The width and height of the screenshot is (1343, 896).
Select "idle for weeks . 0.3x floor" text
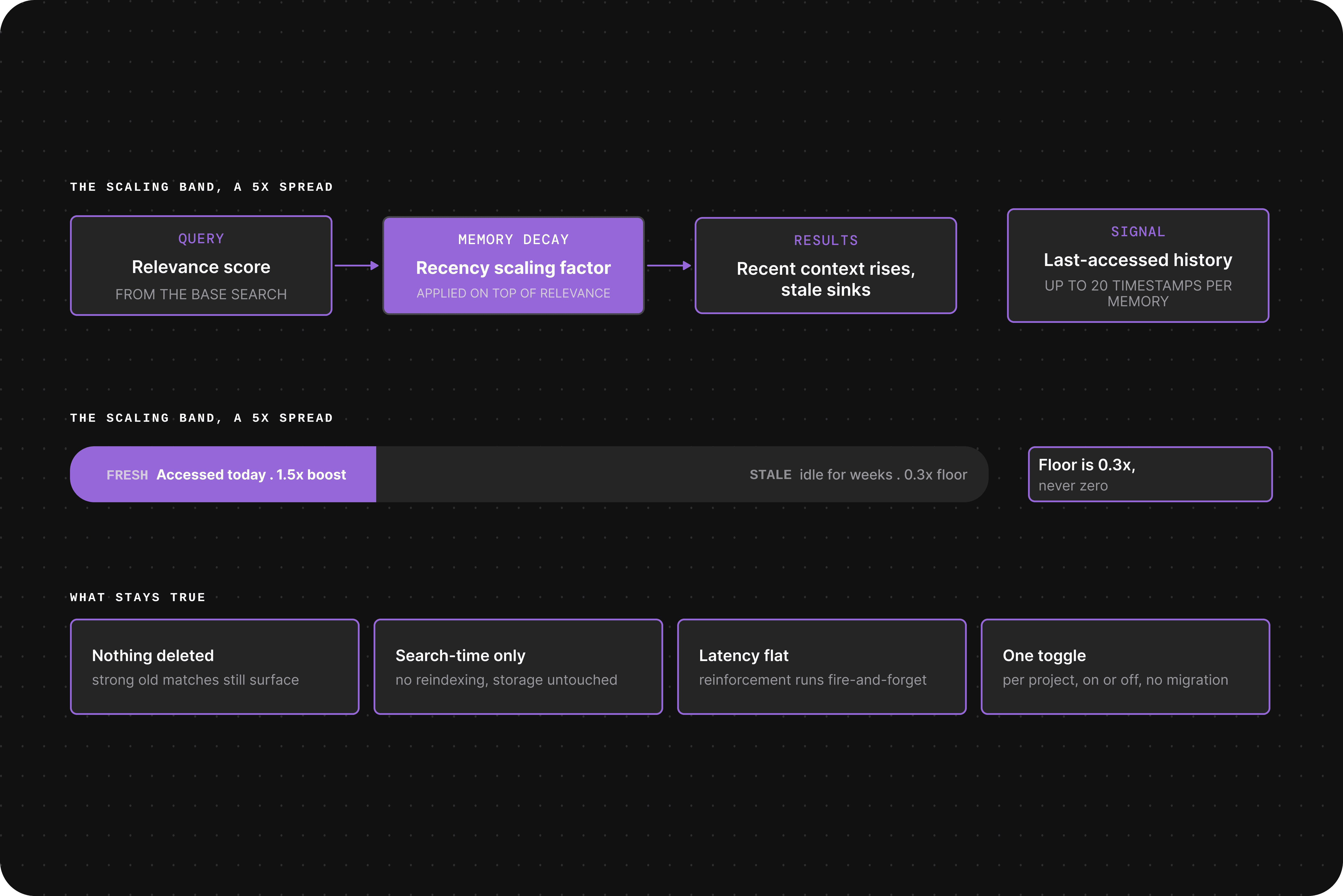pos(884,475)
